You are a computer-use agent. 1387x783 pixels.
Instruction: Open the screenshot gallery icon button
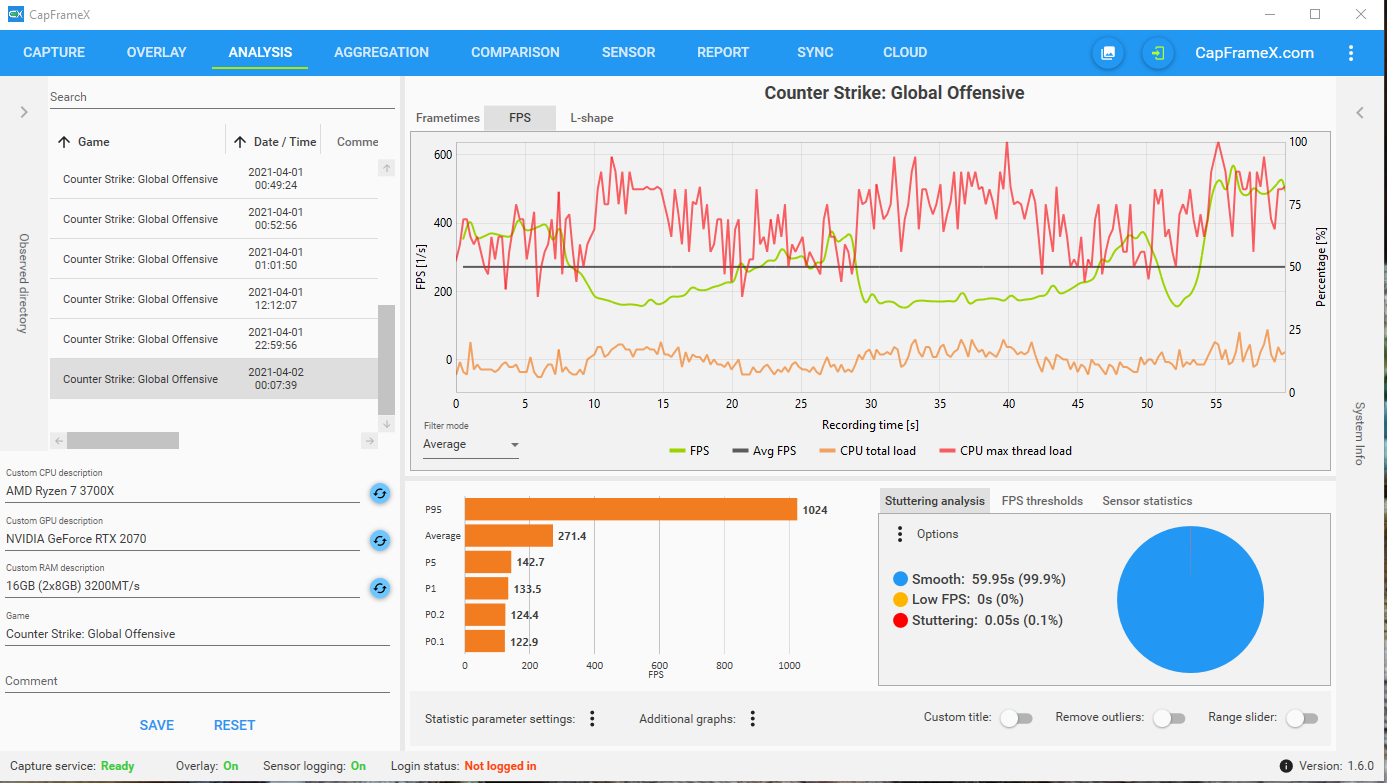1108,53
